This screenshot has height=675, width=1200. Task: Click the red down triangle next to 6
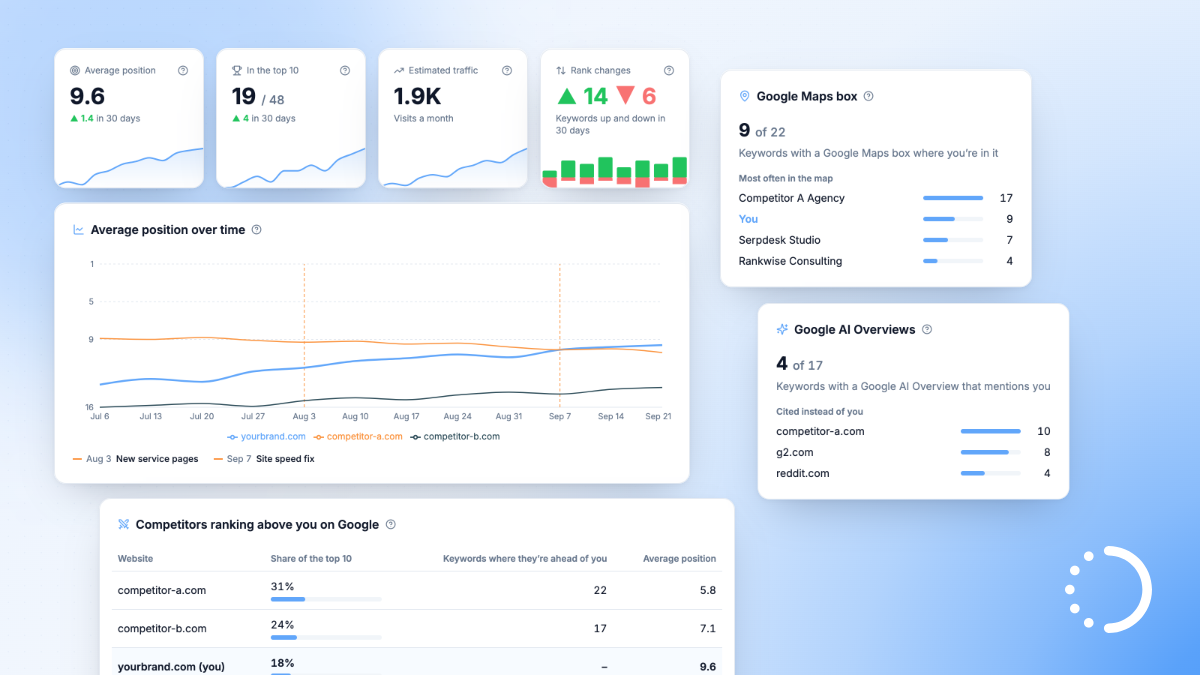pos(626,96)
